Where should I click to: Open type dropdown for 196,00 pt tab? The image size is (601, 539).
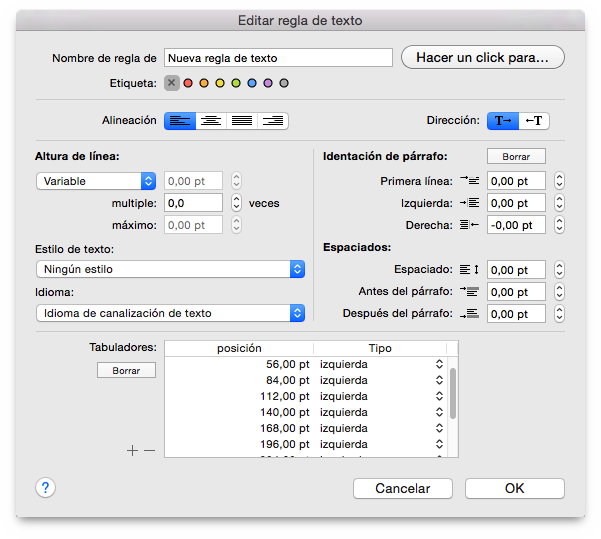[439, 444]
